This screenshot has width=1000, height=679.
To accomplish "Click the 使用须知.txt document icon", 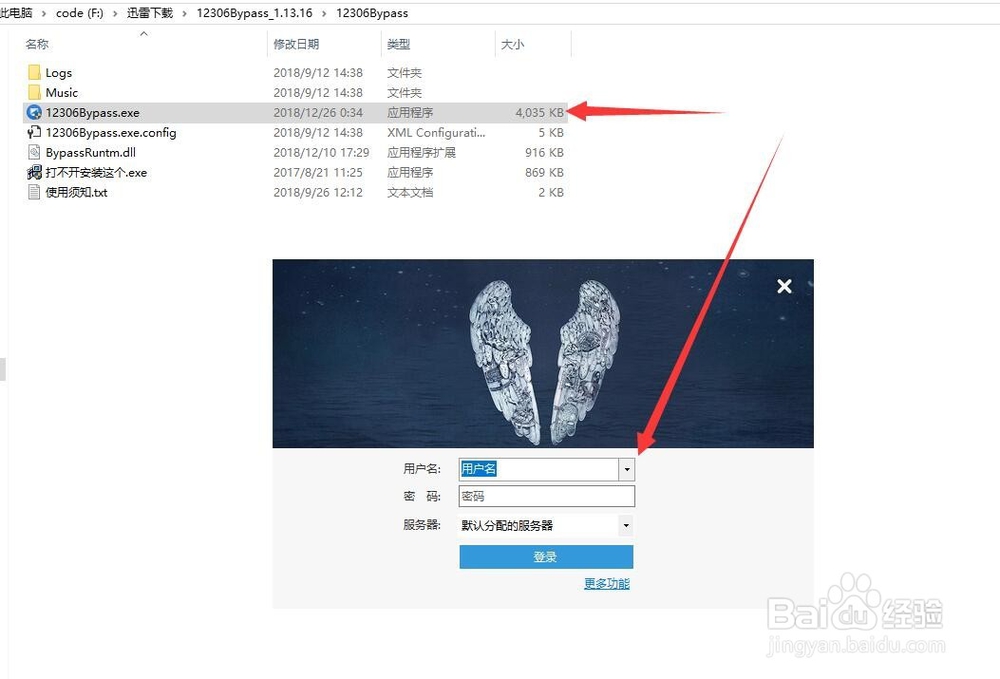I will click(34, 192).
